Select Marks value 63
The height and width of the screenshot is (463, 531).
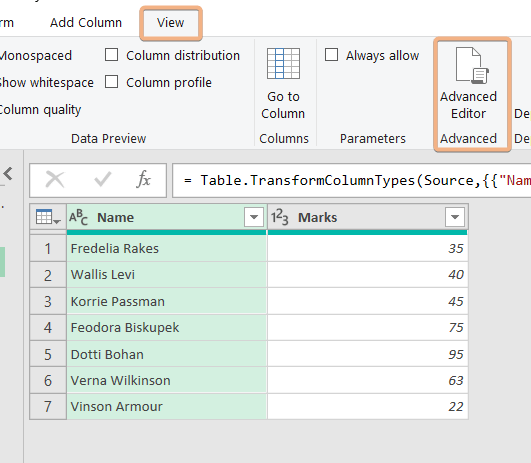367,380
